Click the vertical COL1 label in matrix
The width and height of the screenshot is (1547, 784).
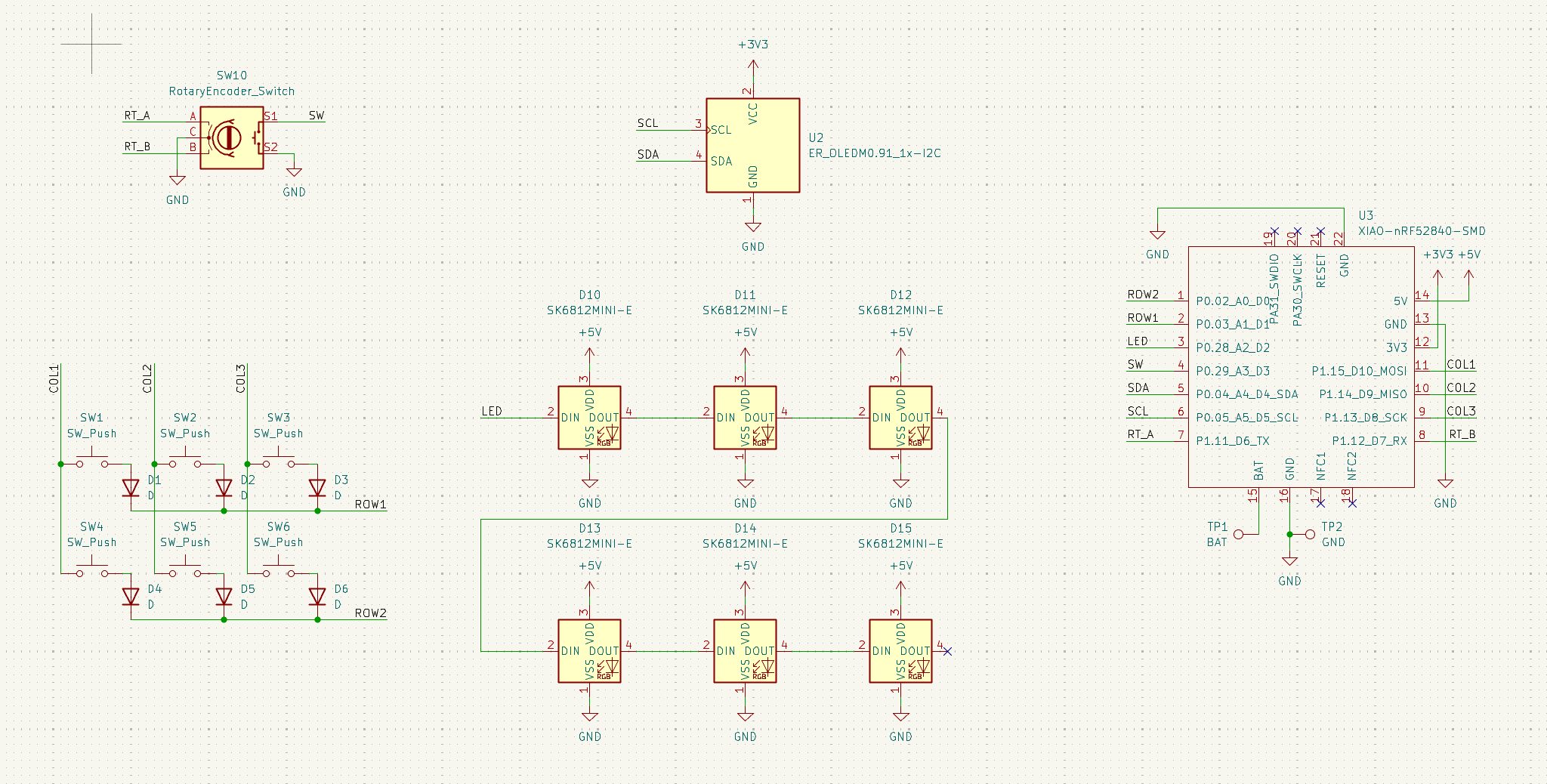click(54, 378)
